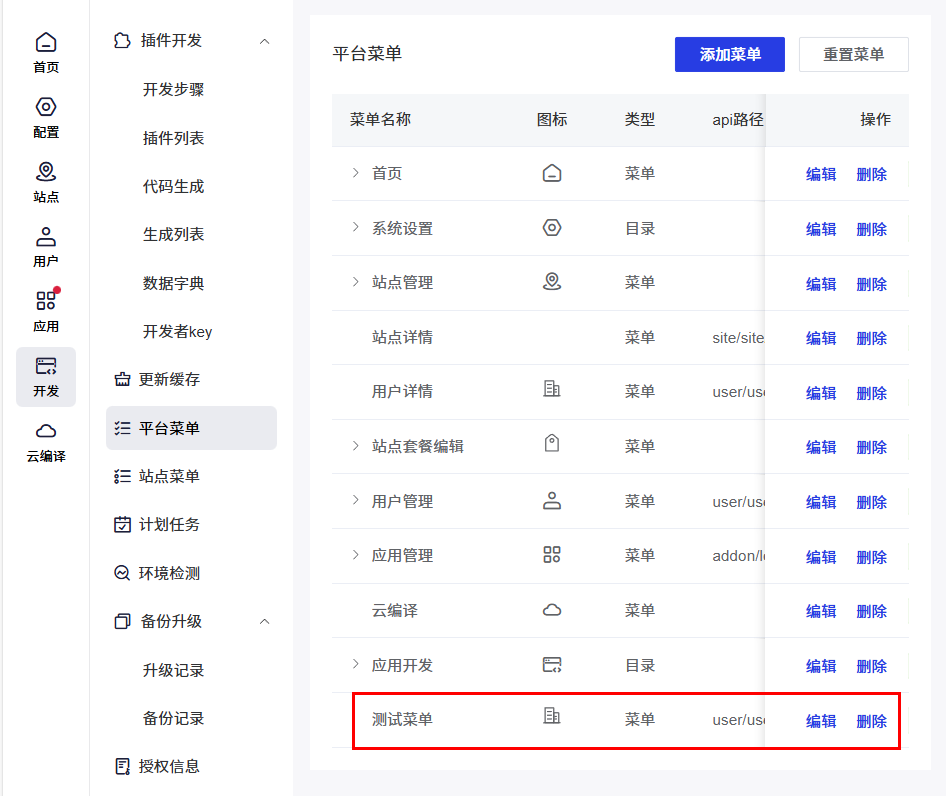946x796 pixels.
Task: Collapse the 备份升级 submenu chevron
Action: click(x=264, y=622)
